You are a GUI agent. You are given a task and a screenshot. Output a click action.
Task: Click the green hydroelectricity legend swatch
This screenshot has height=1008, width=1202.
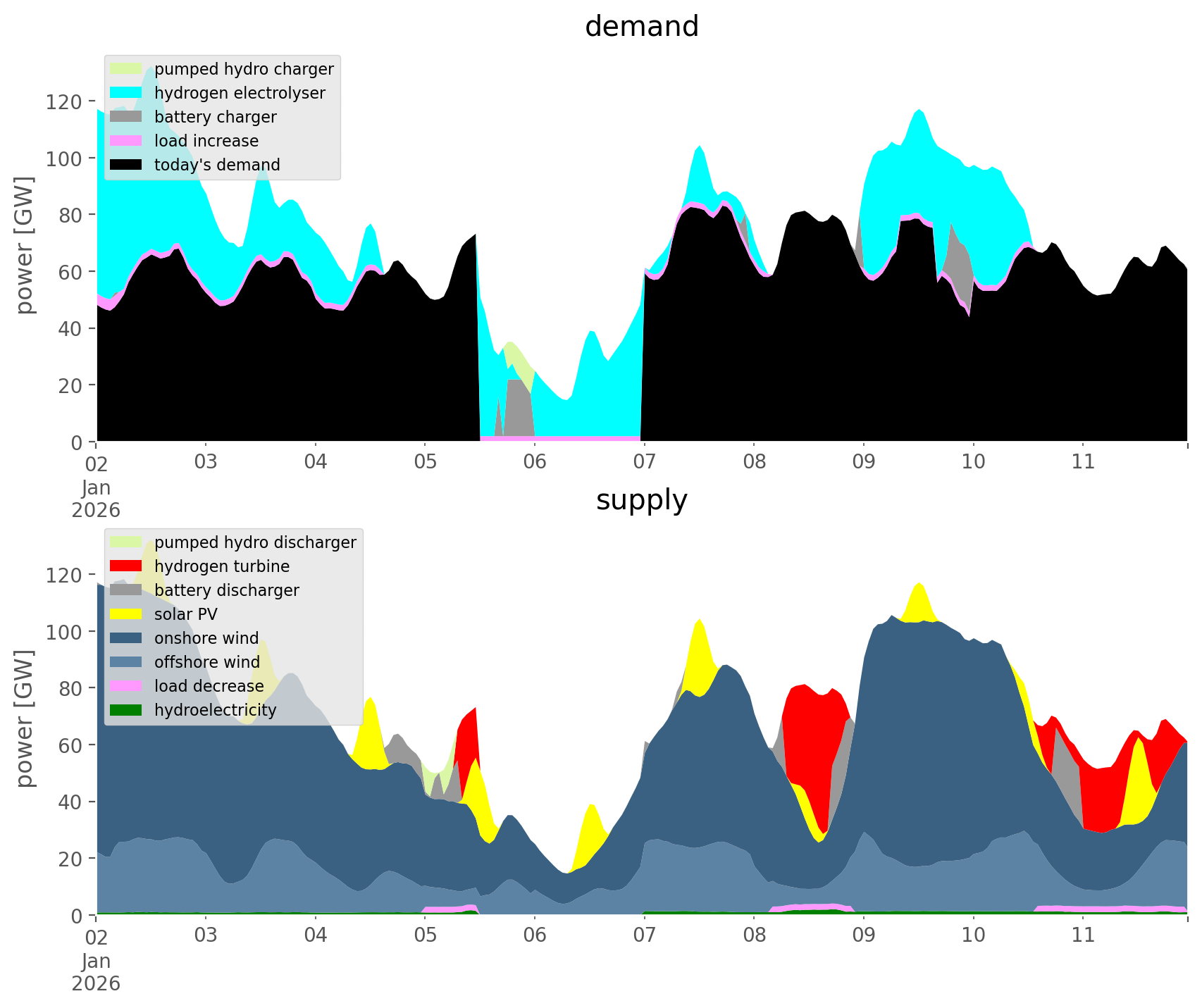127,710
